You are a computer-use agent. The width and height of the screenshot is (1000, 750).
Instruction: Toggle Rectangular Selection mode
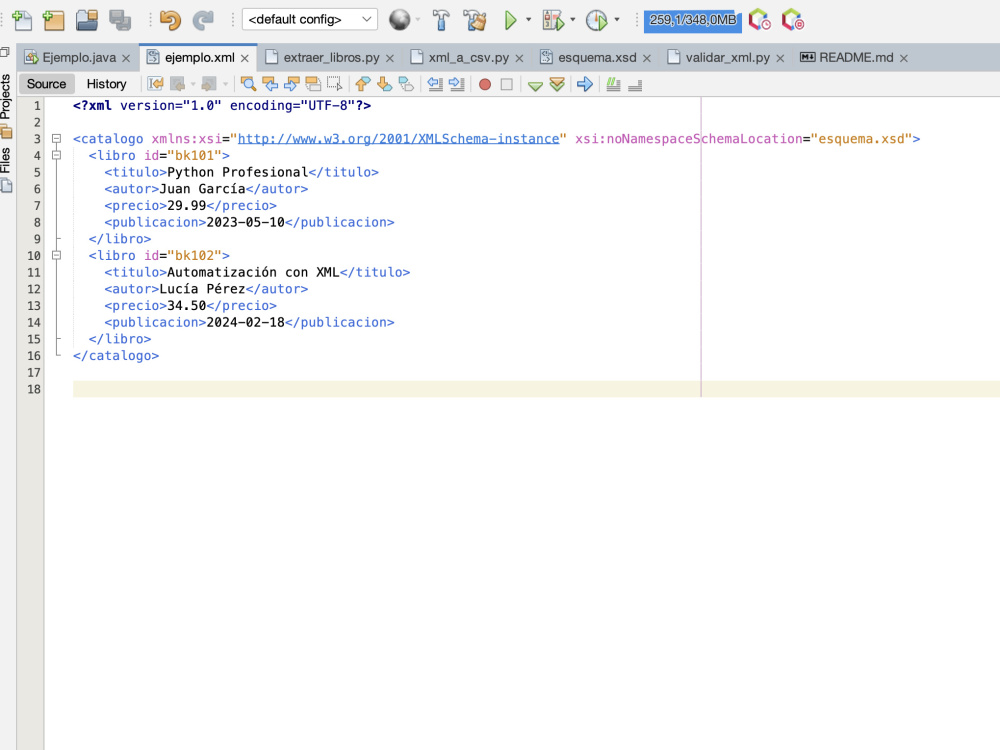335,84
